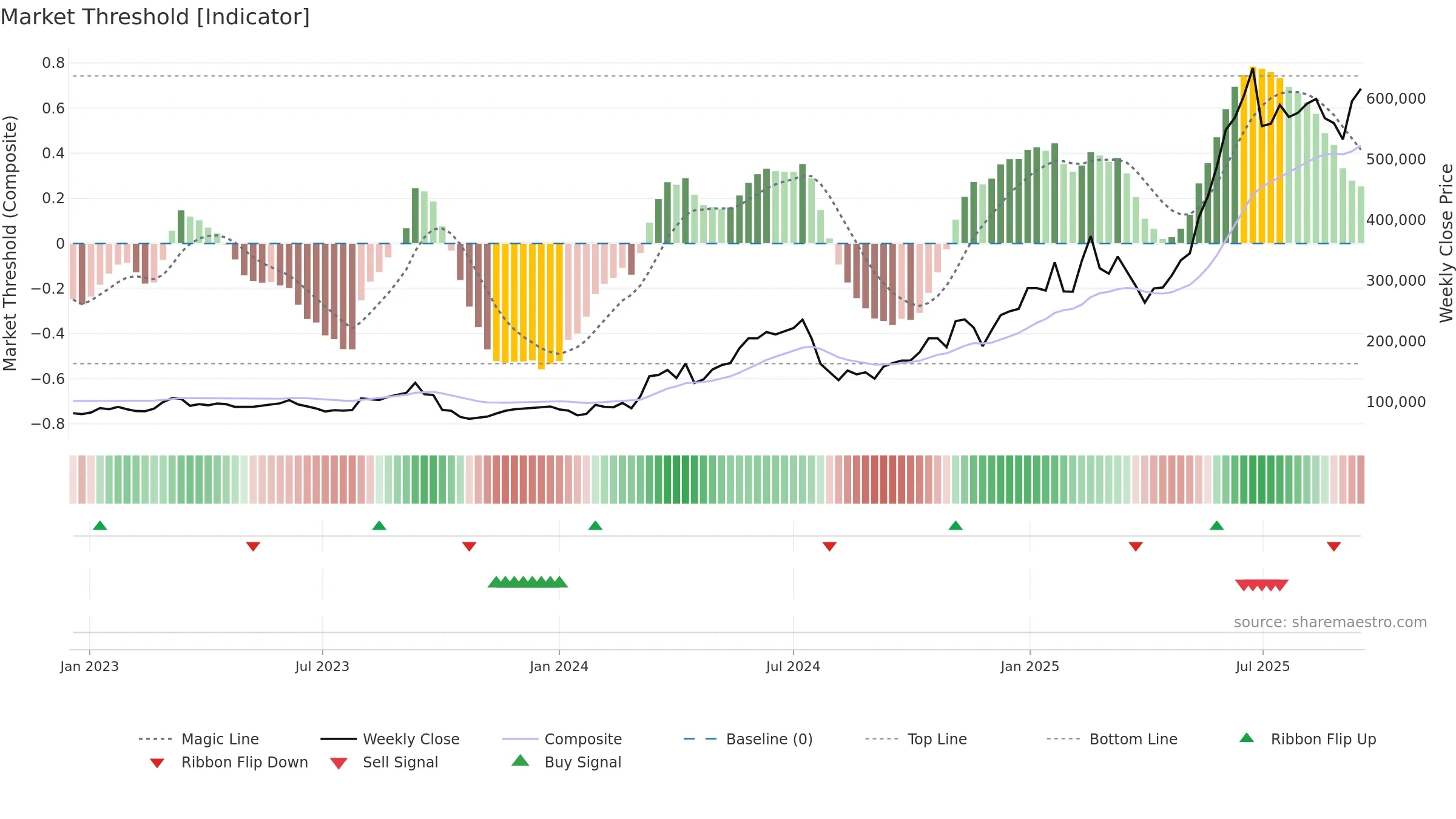Click the ribbon flip down marker in early 2025
Screen dimensions: 1456x819
point(1136,547)
